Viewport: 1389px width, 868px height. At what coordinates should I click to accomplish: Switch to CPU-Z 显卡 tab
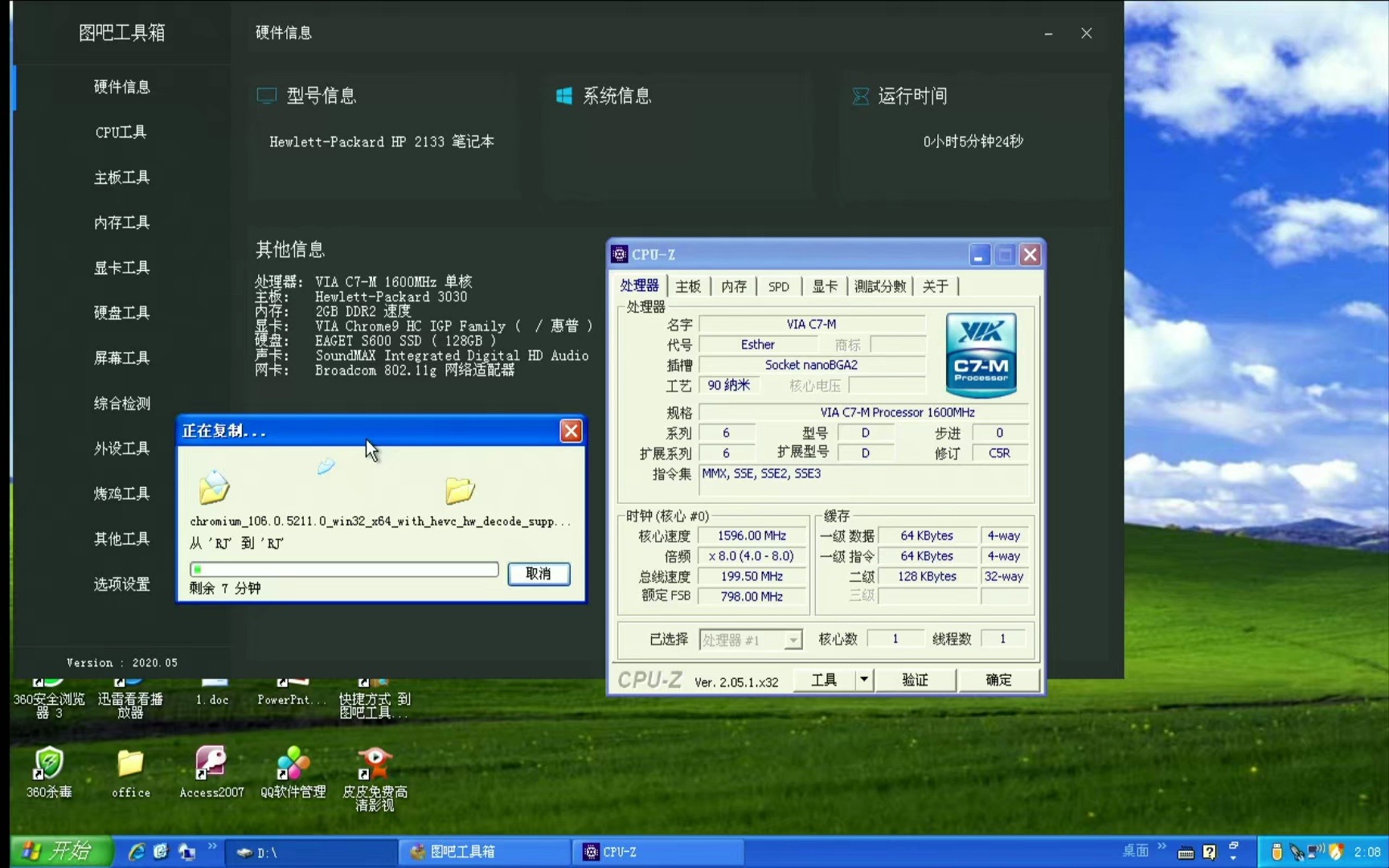(824, 286)
